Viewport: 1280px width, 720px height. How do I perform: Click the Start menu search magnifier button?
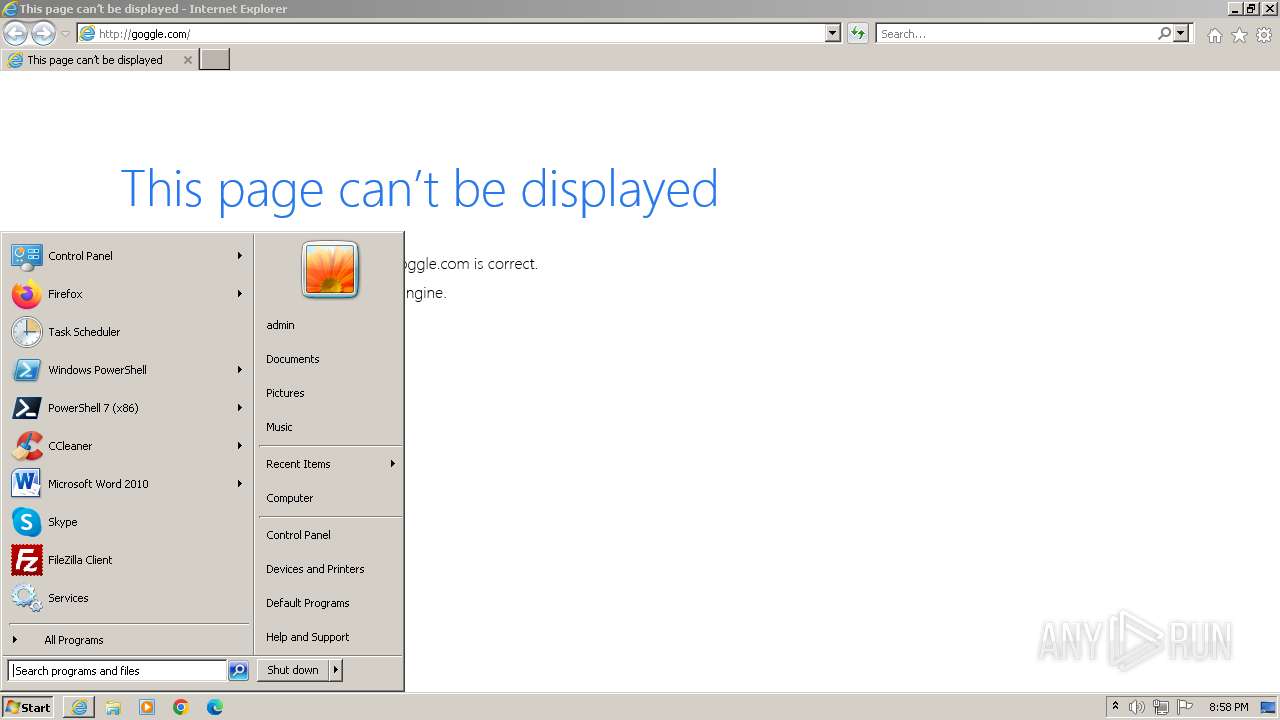click(x=238, y=671)
